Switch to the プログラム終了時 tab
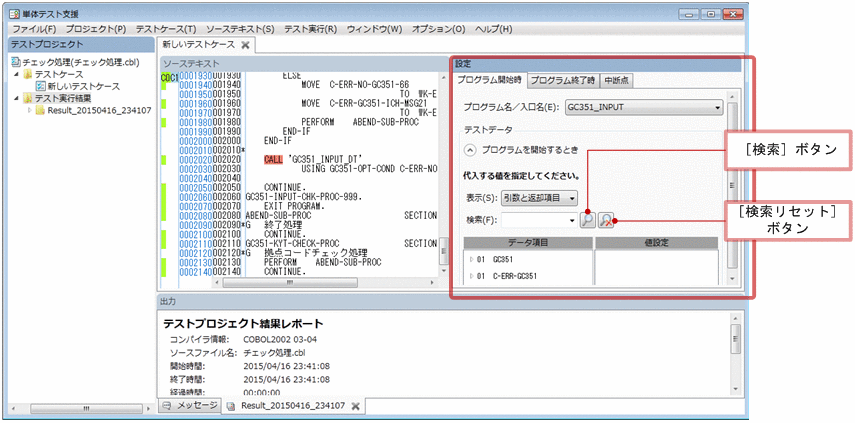This screenshot has height=423, width=855. 563,80
